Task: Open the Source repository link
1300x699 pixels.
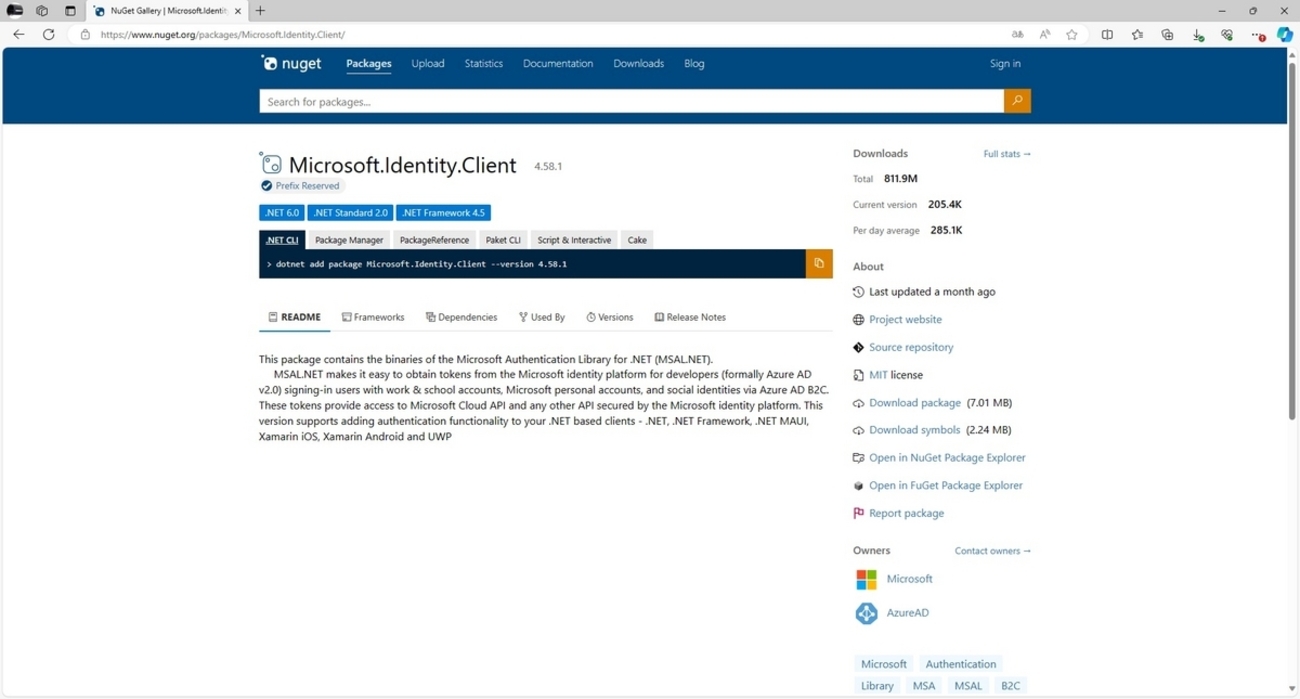Action: [x=910, y=347]
